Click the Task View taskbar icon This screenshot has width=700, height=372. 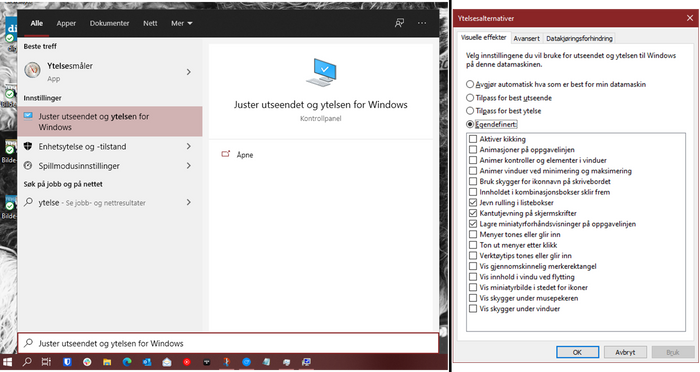(x=46, y=362)
